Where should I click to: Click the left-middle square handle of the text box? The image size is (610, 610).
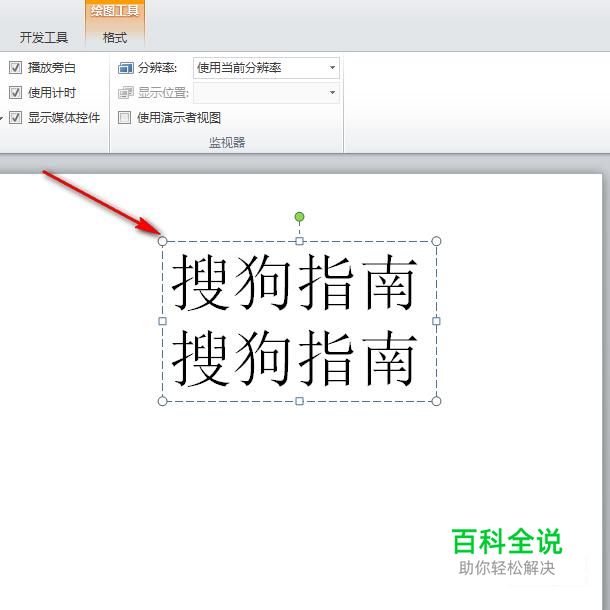click(163, 321)
